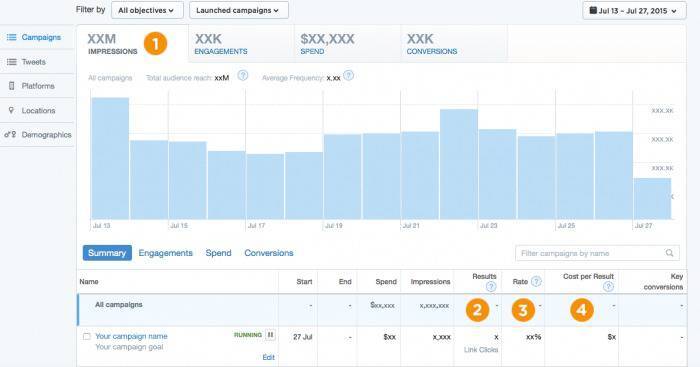Click the Jul 27 chart bar
This screenshot has height=367, width=700.
pos(652,199)
